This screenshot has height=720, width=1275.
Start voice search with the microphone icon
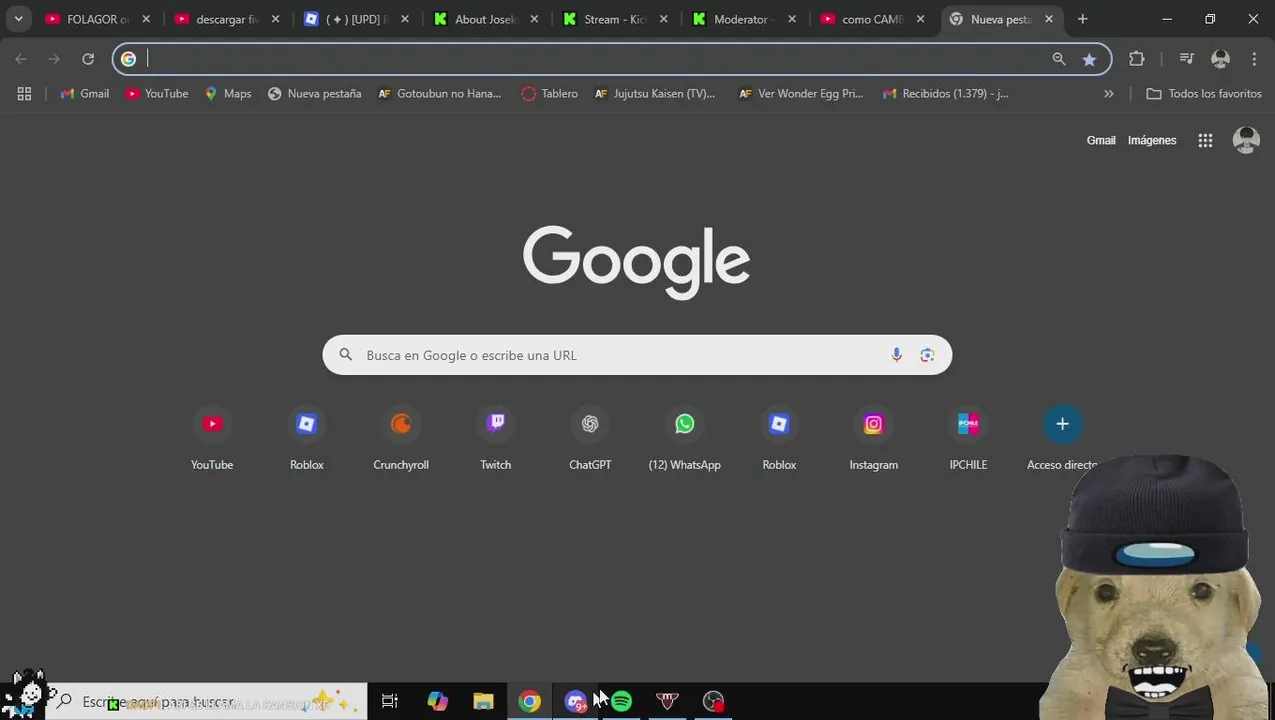pyautogui.click(x=896, y=355)
